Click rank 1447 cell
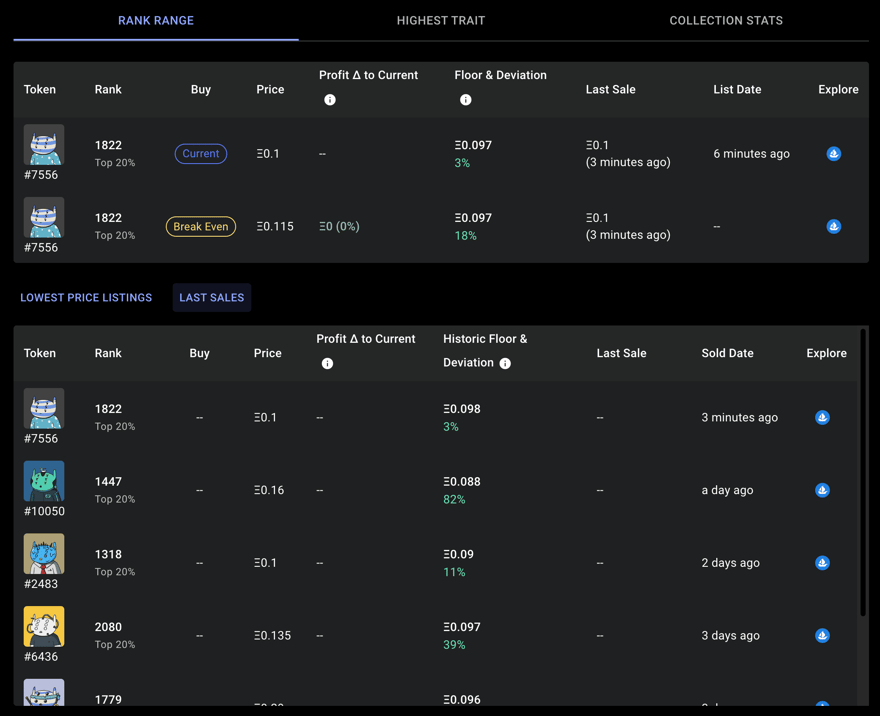This screenshot has height=716, width=880. (x=108, y=482)
